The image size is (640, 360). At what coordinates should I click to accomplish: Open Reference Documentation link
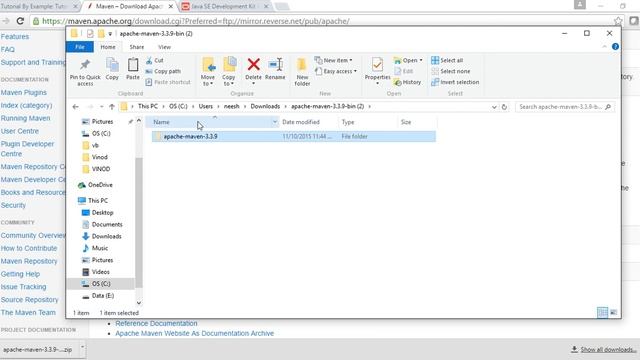(156, 323)
